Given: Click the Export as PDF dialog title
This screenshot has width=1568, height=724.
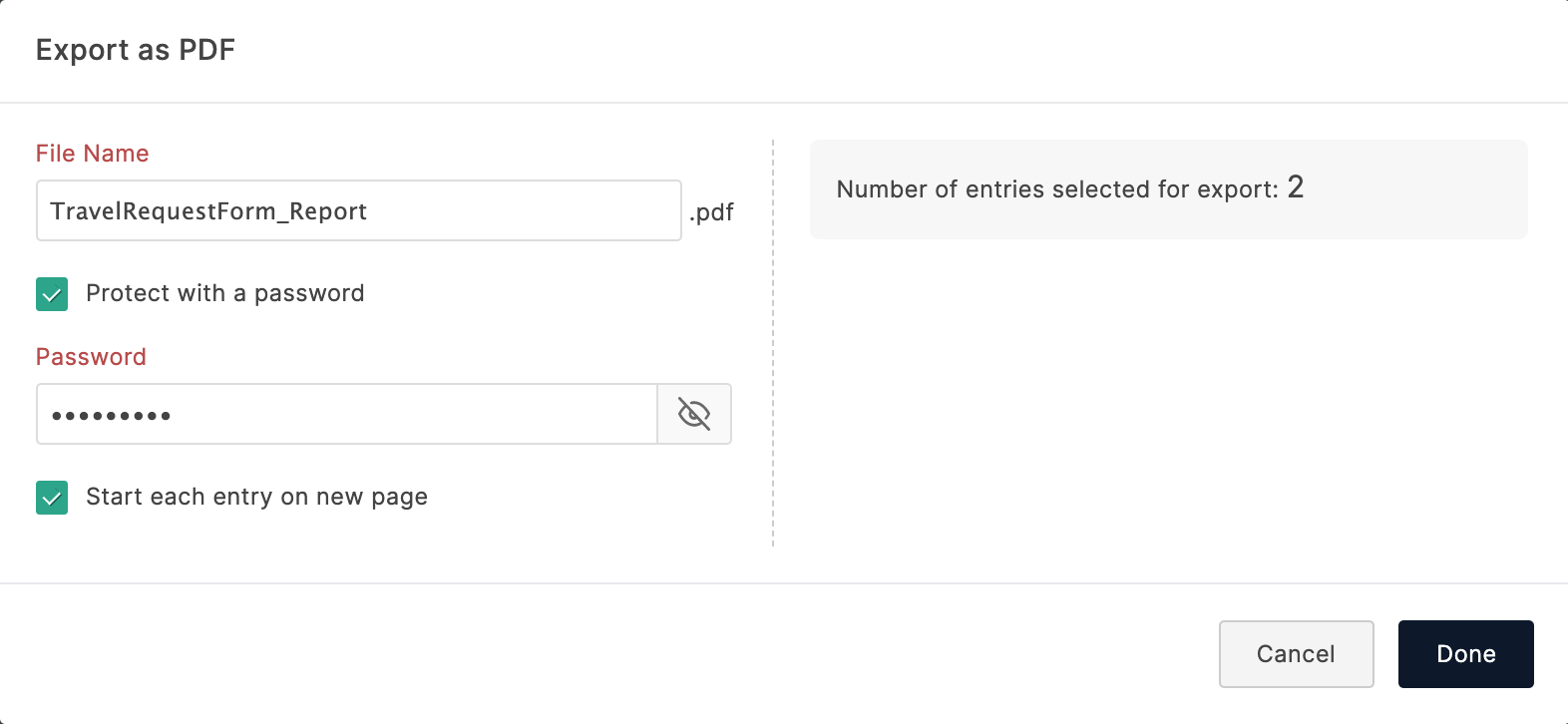Looking at the screenshot, I should click(136, 50).
